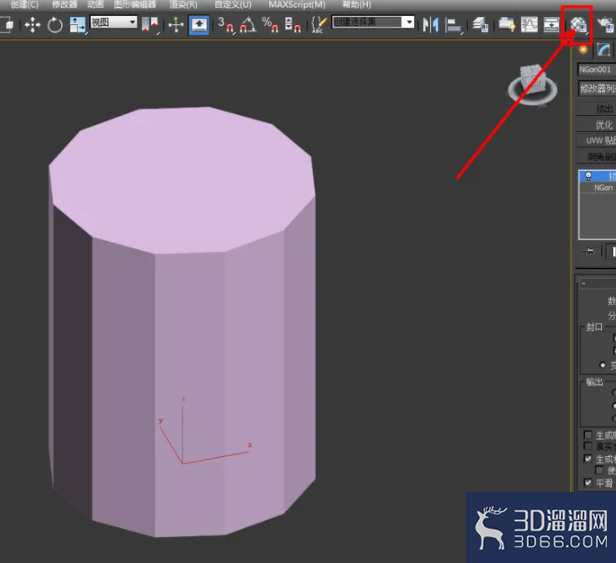Open Edit Named Selection Sets

319,25
